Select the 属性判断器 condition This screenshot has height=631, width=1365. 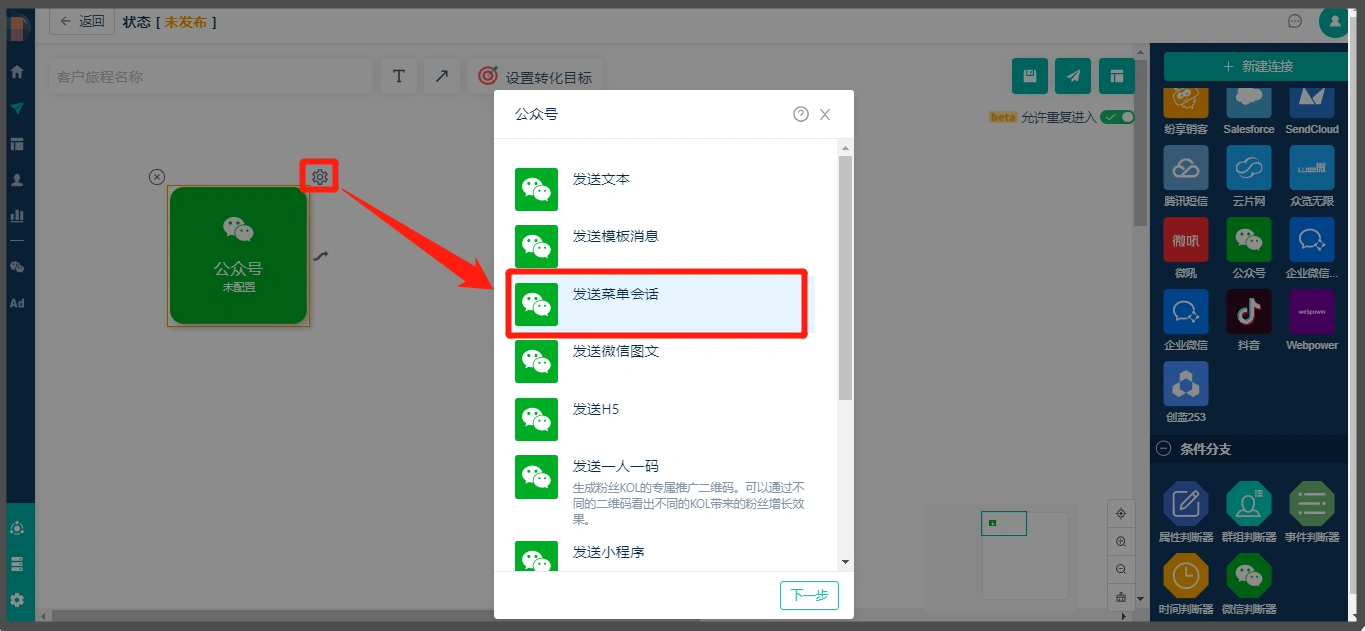[x=1186, y=512]
